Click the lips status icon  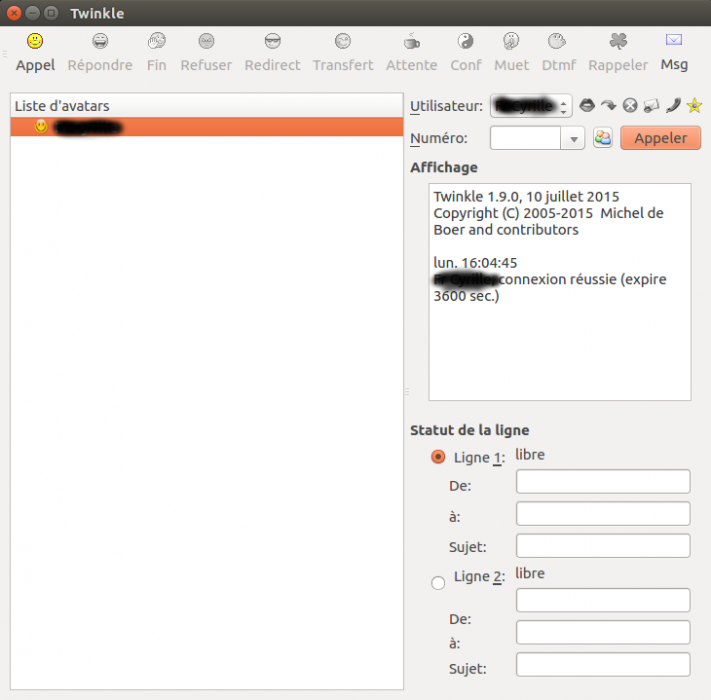coord(587,106)
